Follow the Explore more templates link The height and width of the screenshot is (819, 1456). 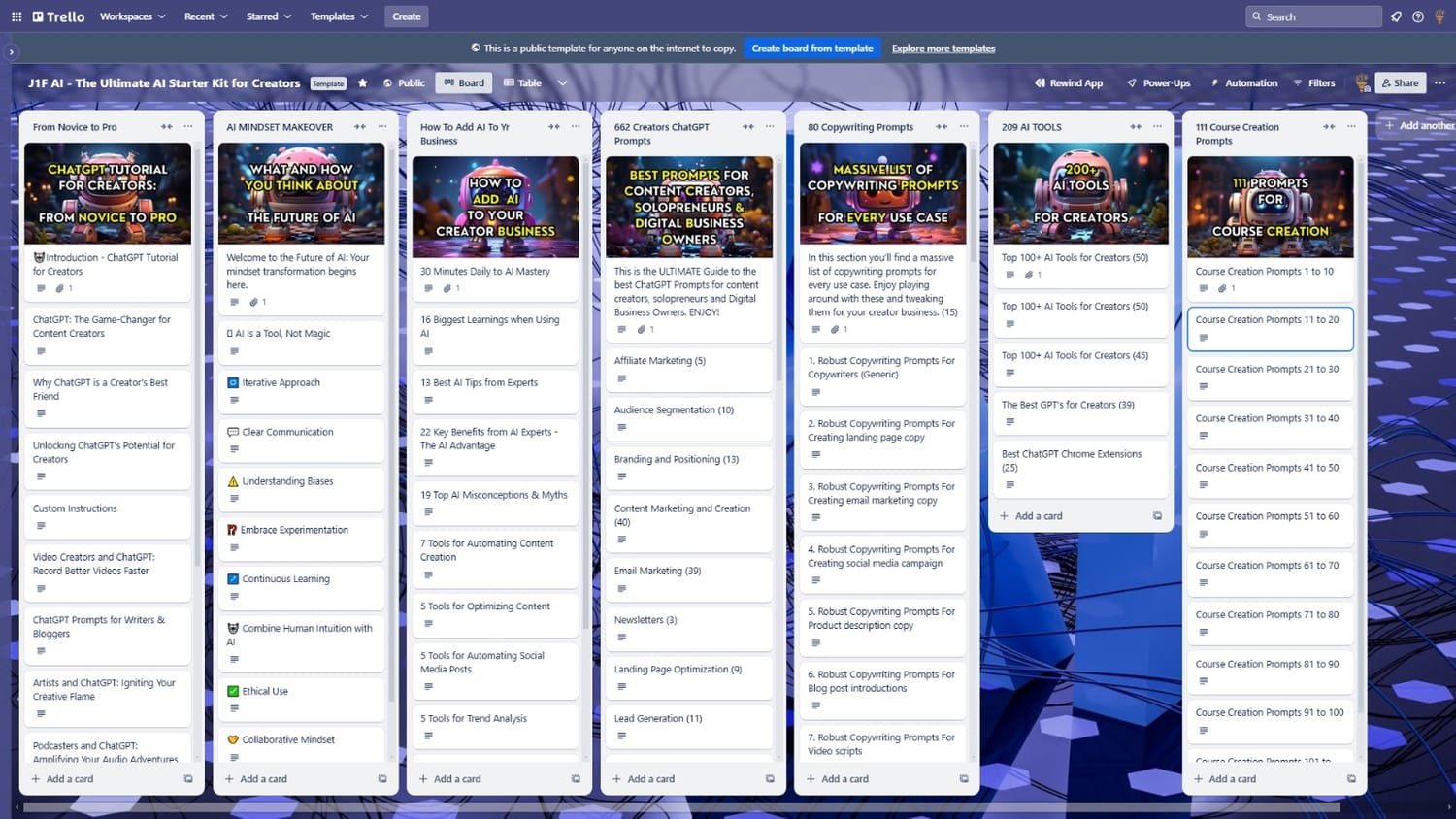click(x=943, y=49)
